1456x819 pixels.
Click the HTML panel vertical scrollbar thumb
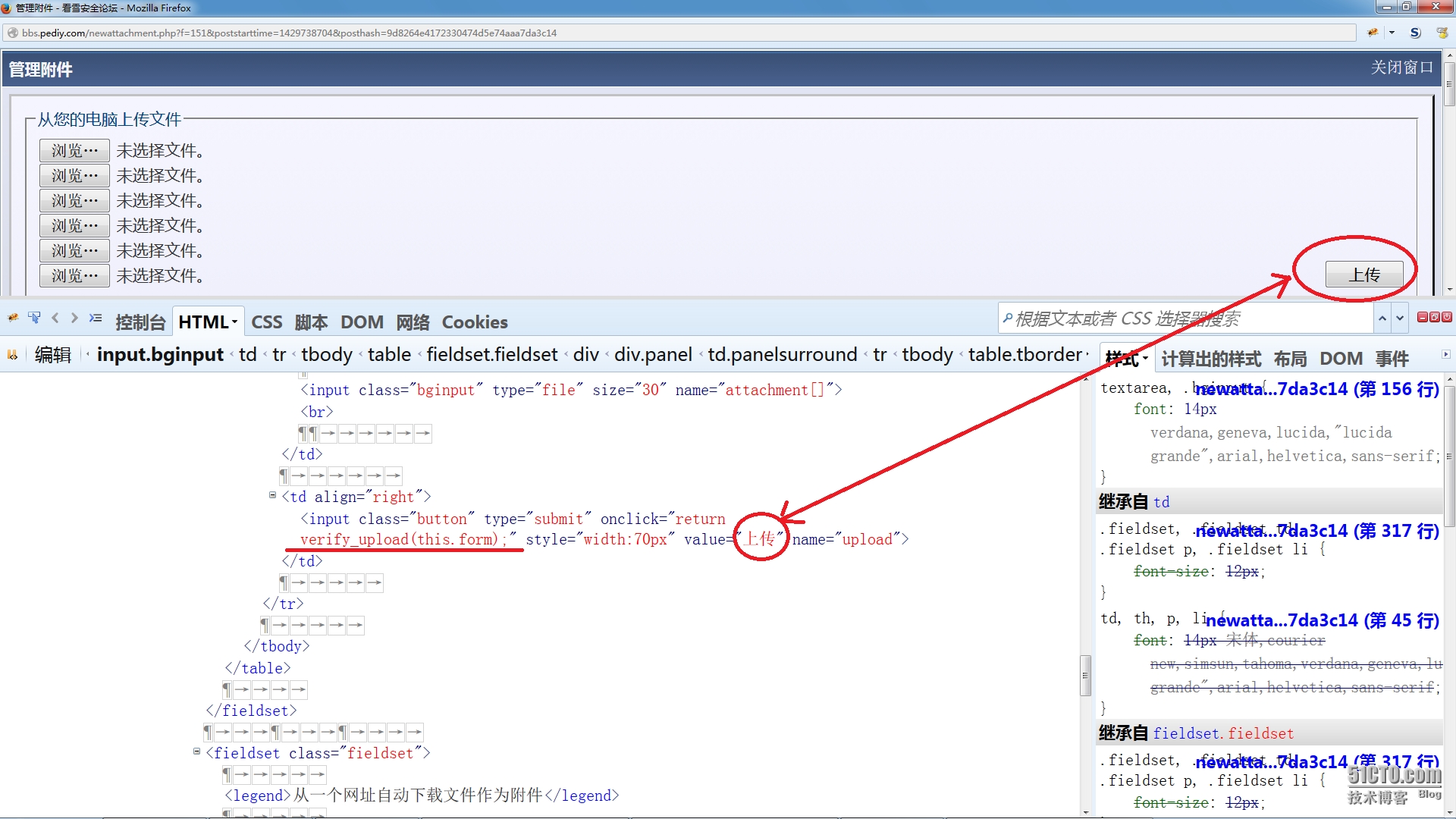tap(1085, 675)
